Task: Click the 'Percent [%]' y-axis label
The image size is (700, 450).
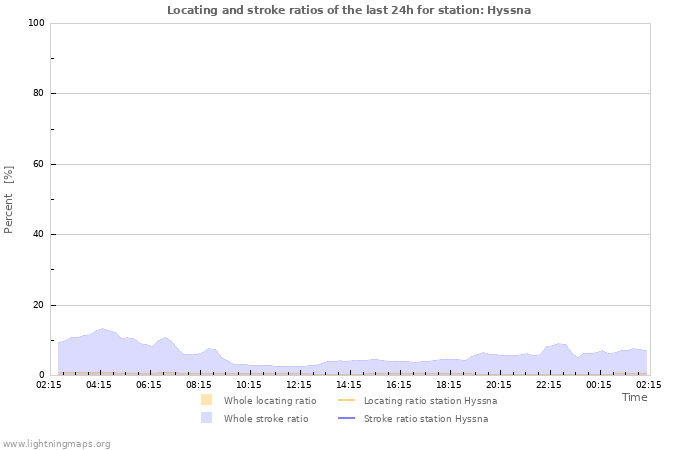Action: pyautogui.click(x=9, y=199)
